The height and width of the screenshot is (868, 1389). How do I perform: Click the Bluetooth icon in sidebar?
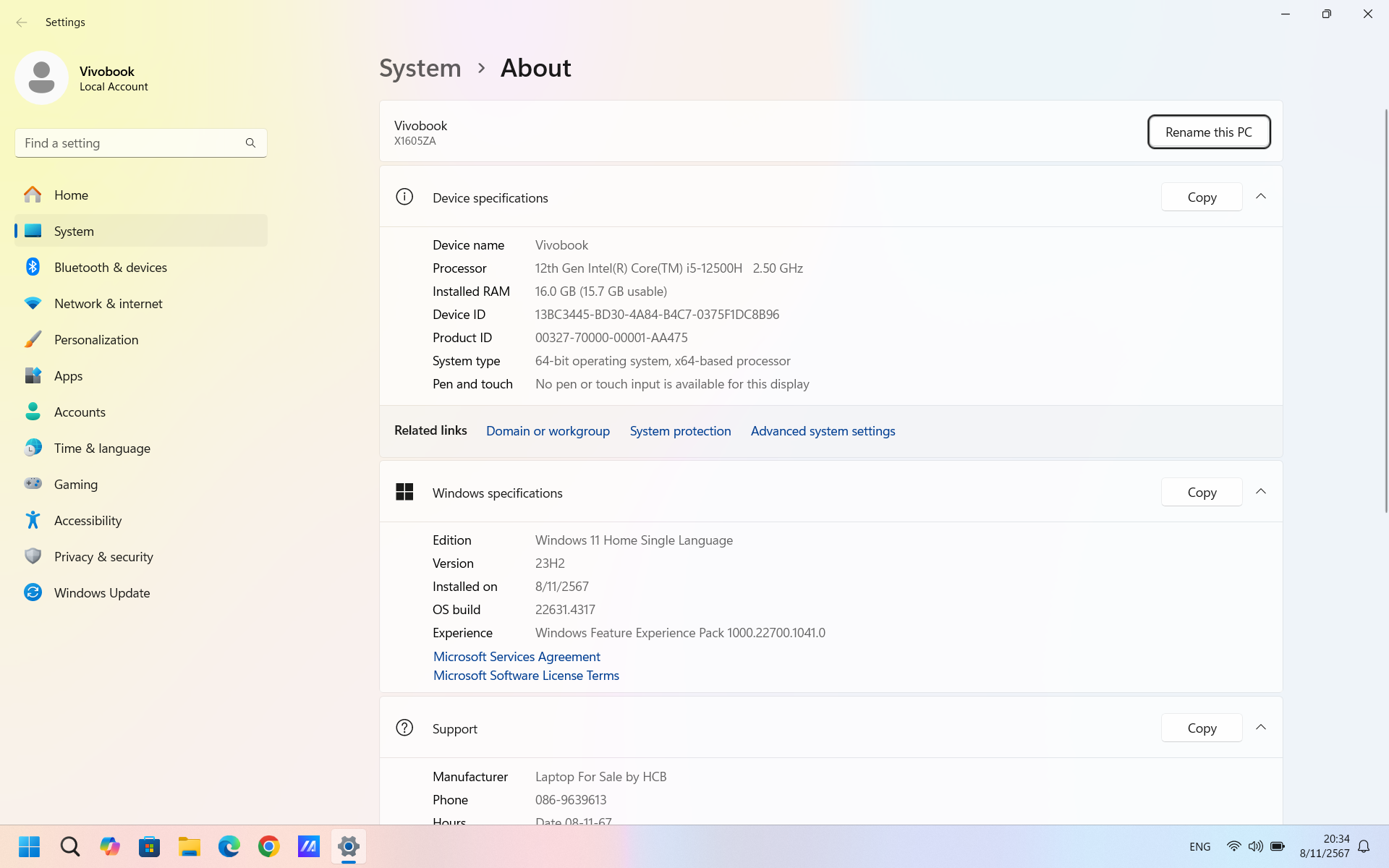[x=33, y=267]
